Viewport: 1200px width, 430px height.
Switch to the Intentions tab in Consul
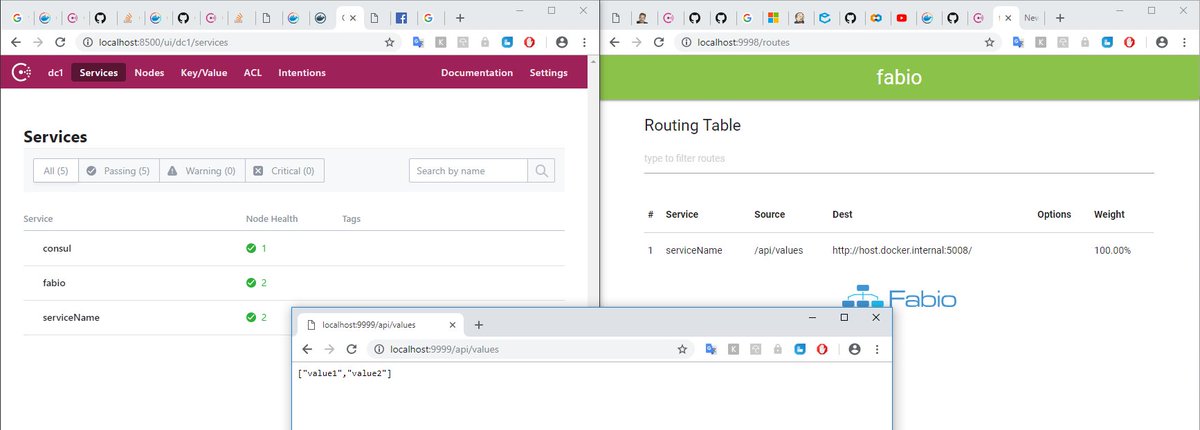[x=302, y=73]
